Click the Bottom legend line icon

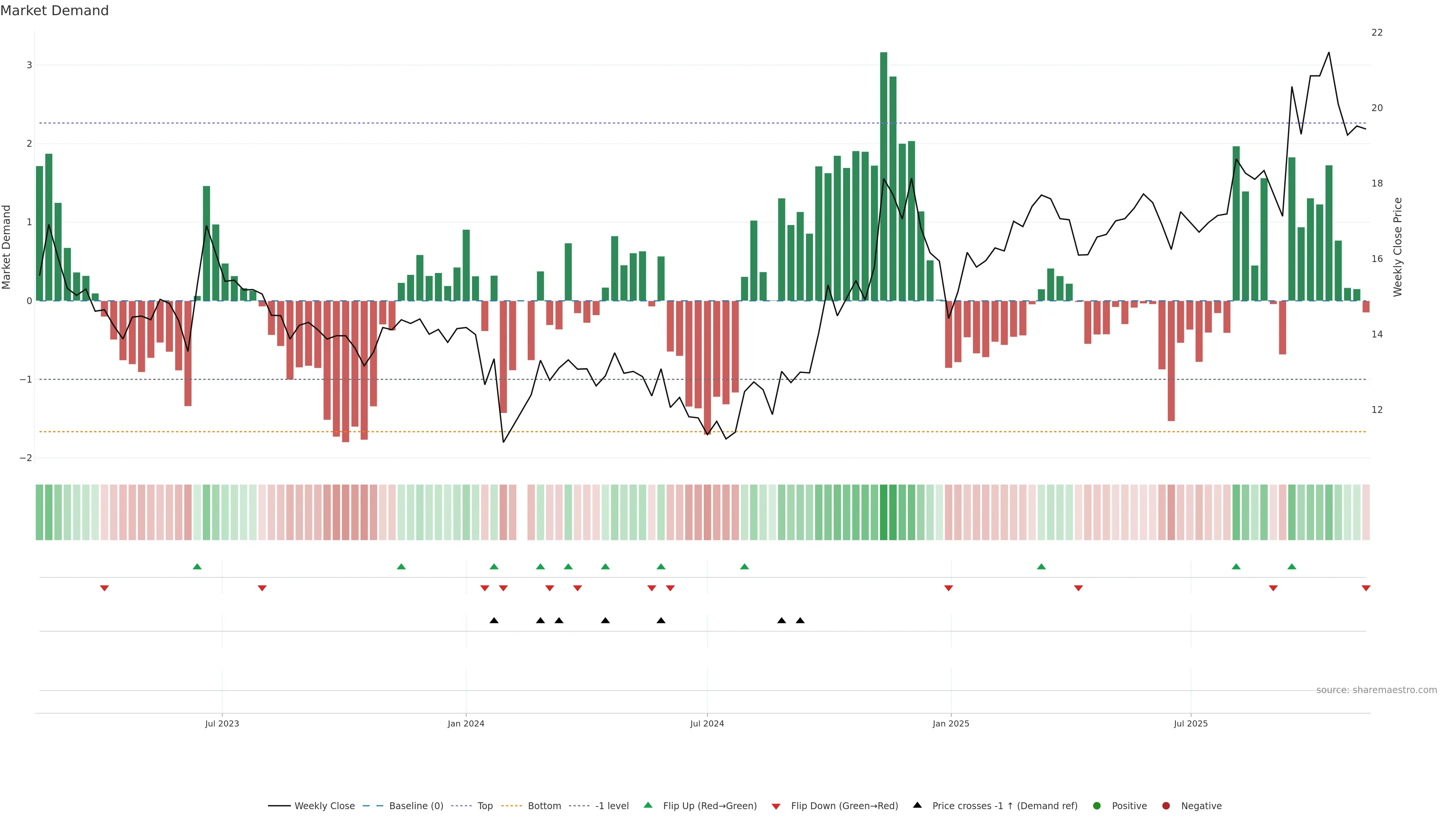[511, 806]
